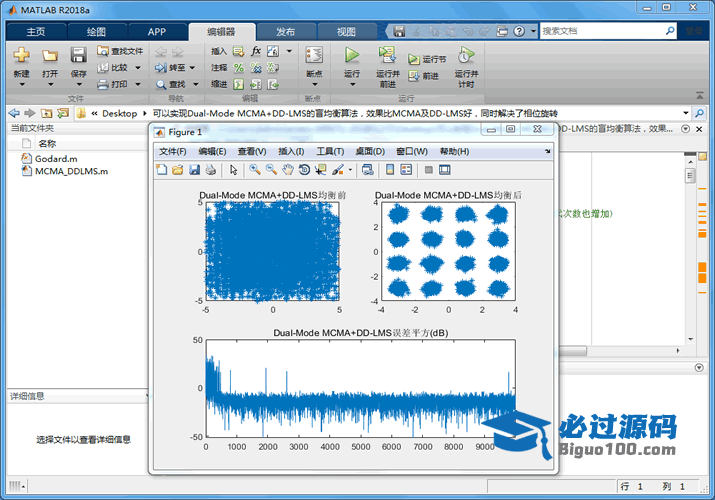Select MCMA_DDLMS.m in the file list
Image resolution: width=715 pixels, height=500 pixels.
tap(70, 171)
